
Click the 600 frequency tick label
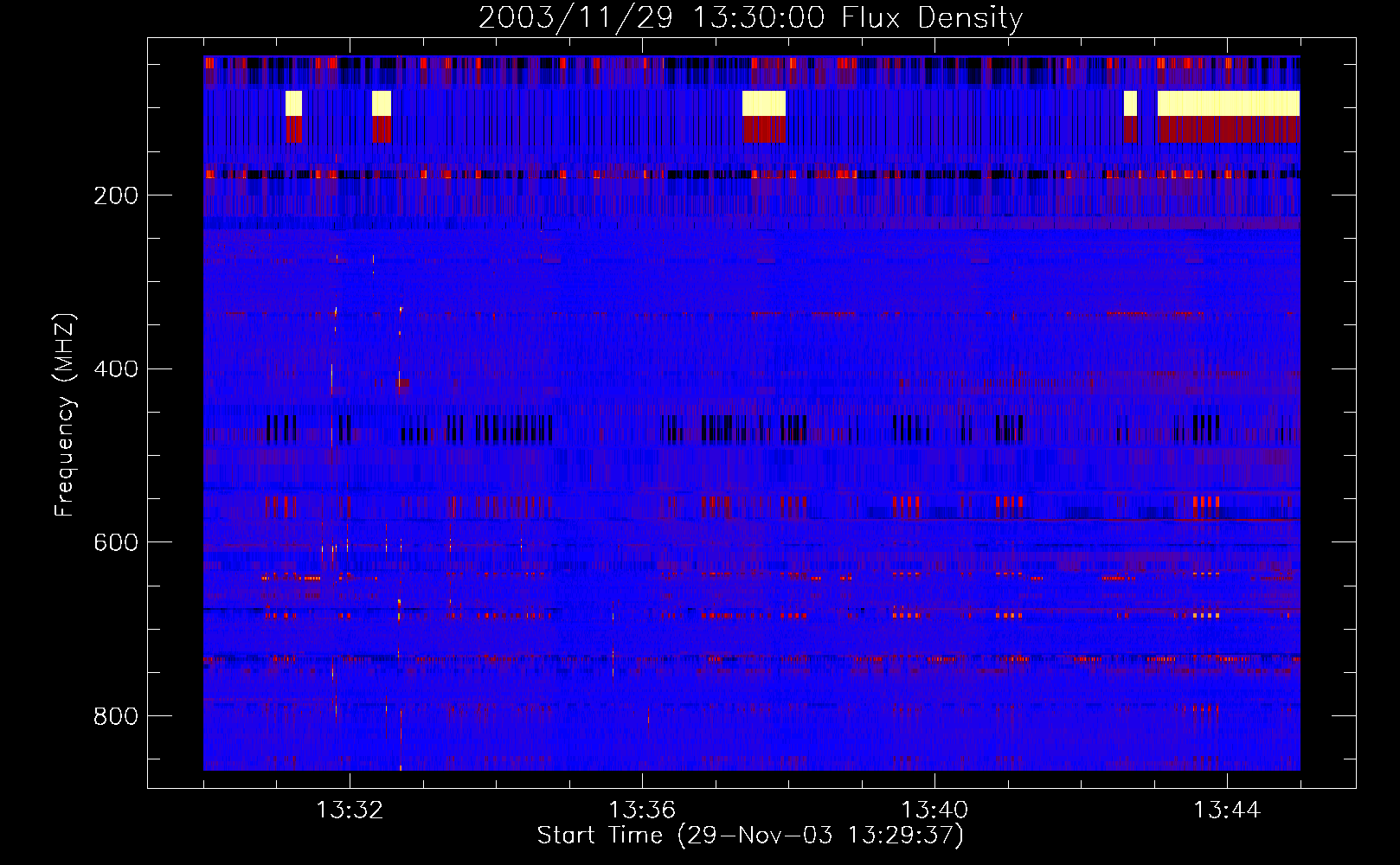point(116,542)
